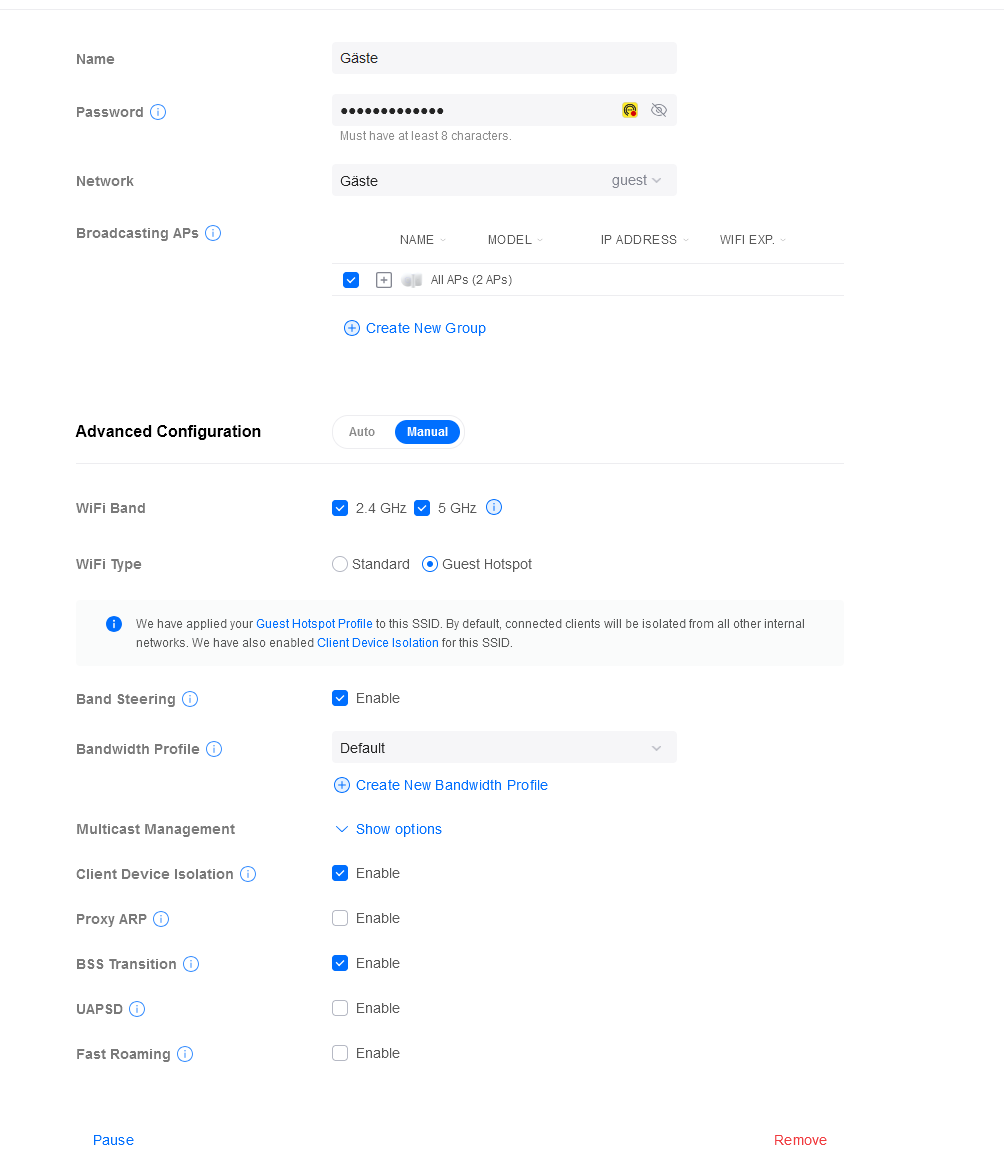The image size is (1004, 1171).
Task: Select the Manual configuration tab
Action: click(x=427, y=432)
